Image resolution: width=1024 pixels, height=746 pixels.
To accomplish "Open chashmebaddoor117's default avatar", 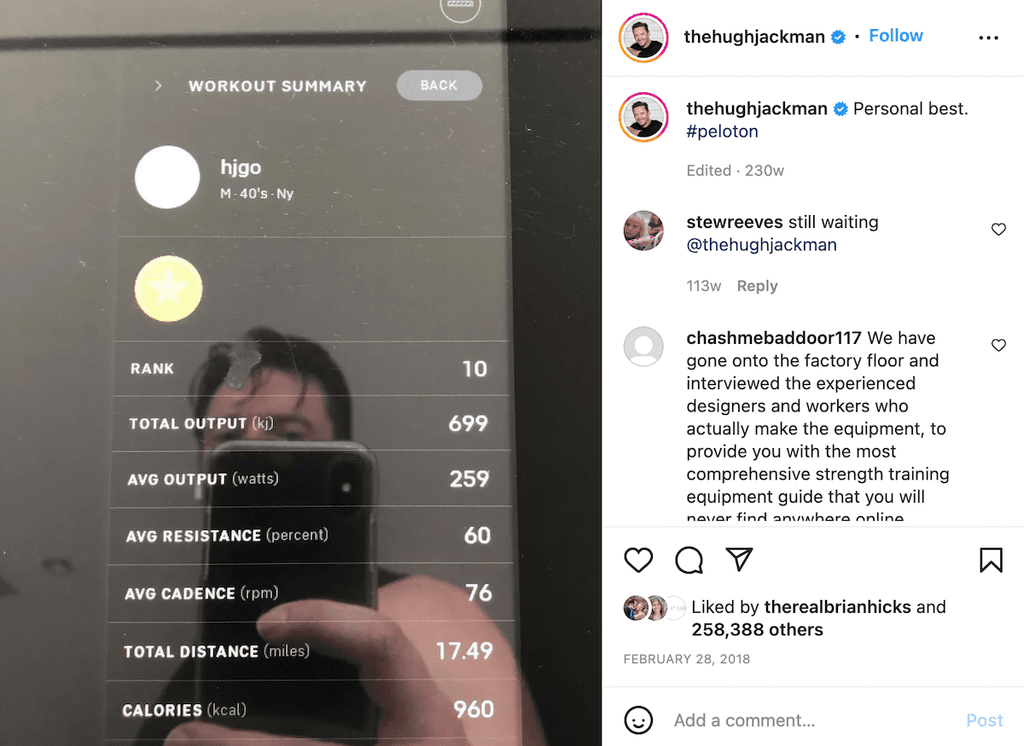I will coord(643,346).
